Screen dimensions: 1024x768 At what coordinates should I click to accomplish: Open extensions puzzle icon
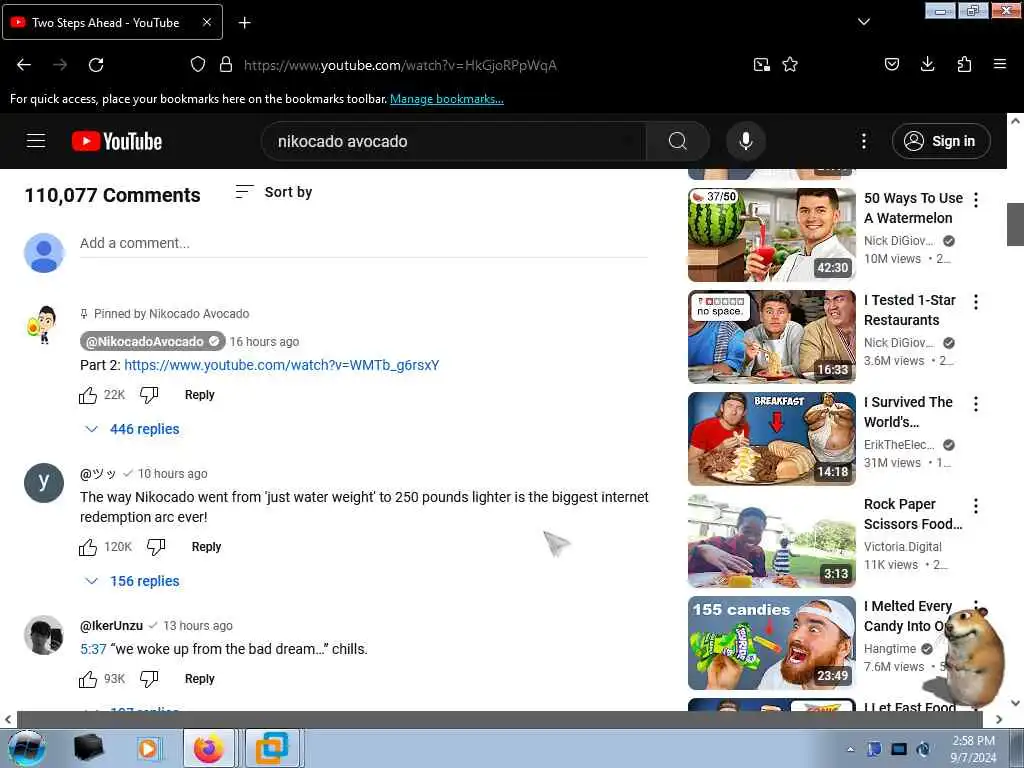tap(964, 64)
